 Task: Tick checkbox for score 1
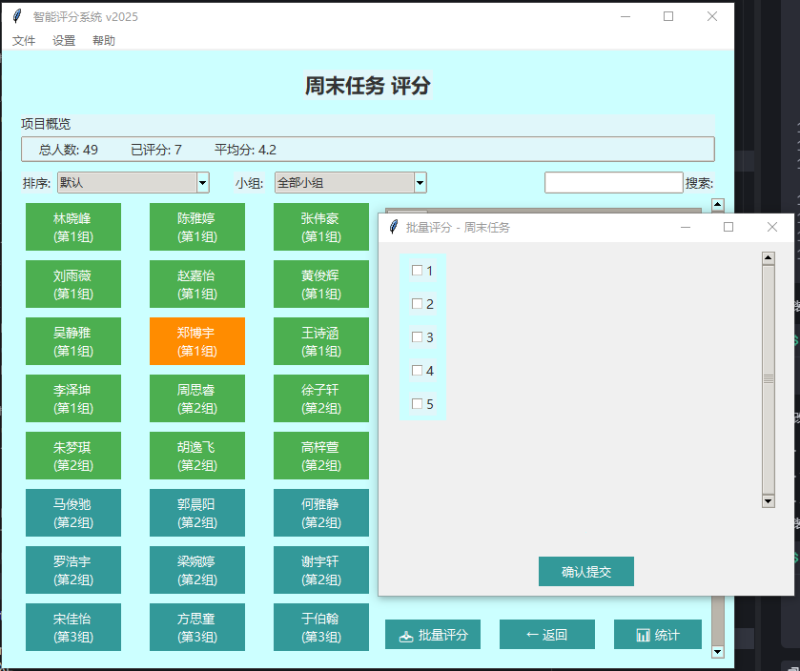point(417,270)
